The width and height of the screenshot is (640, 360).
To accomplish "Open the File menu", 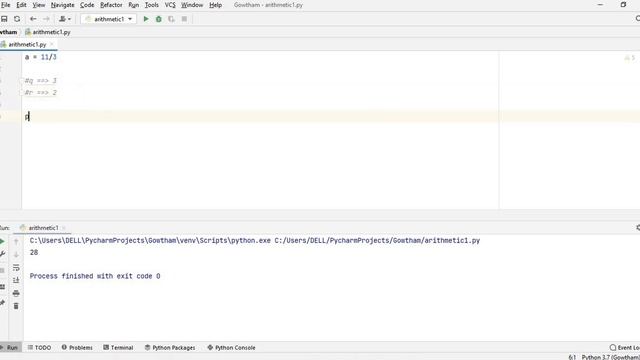I will point(6,5).
